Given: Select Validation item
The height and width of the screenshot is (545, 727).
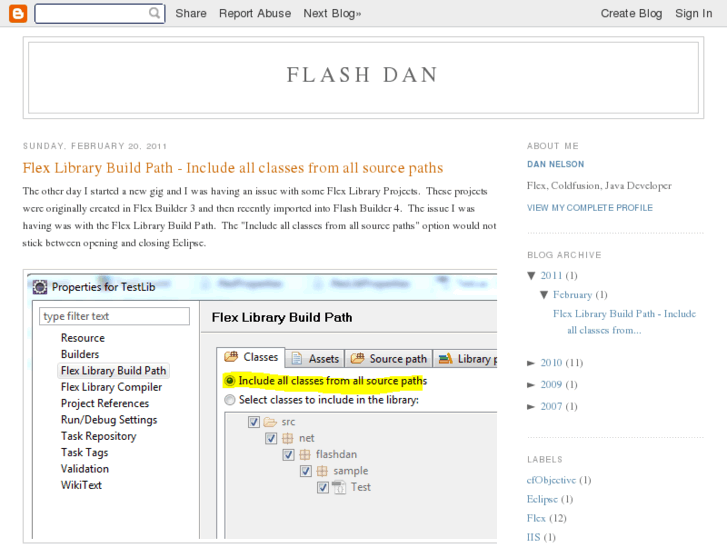Looking at the screenshot, I should click(84, 469).
